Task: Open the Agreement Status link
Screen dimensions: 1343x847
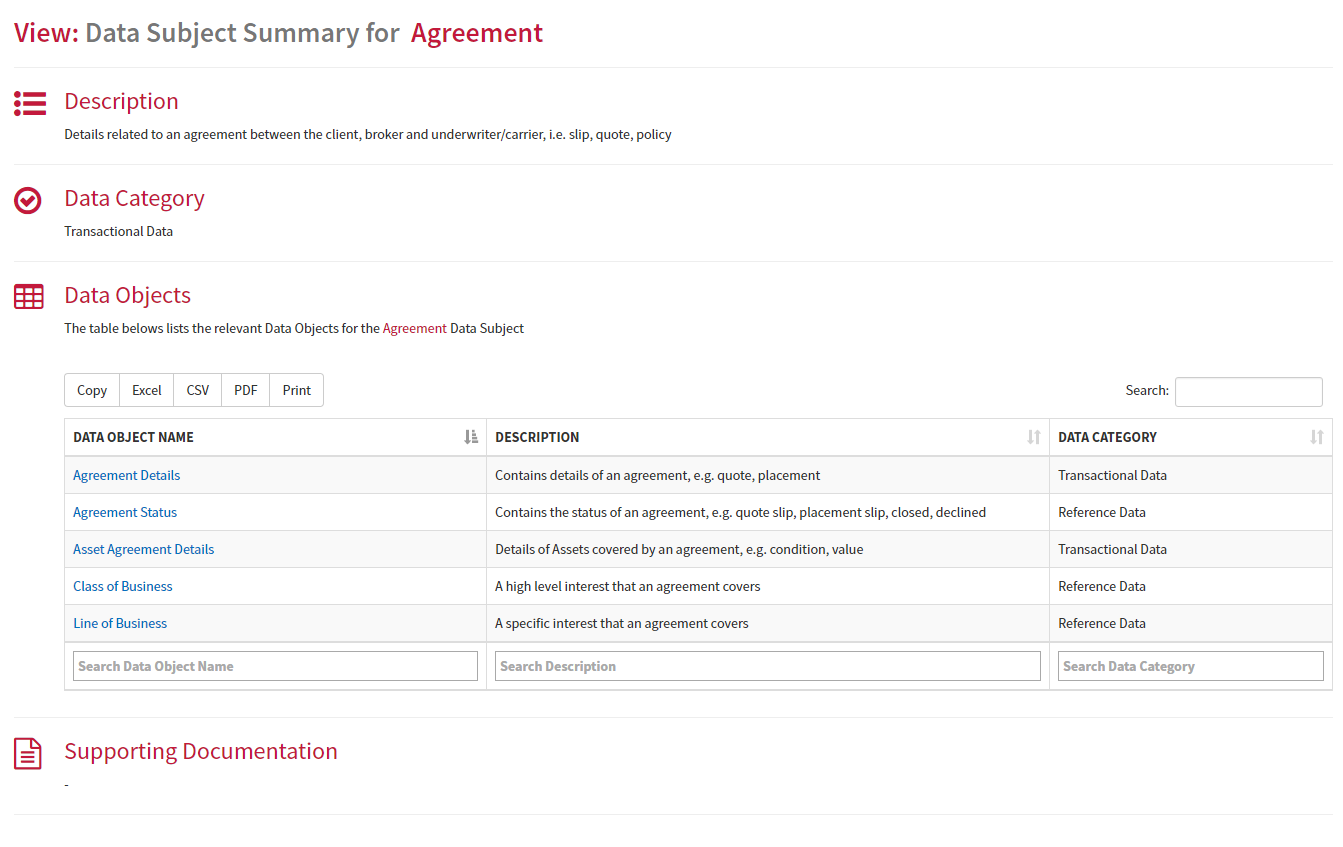Action: pyautogui.click(x=125, y=512)
